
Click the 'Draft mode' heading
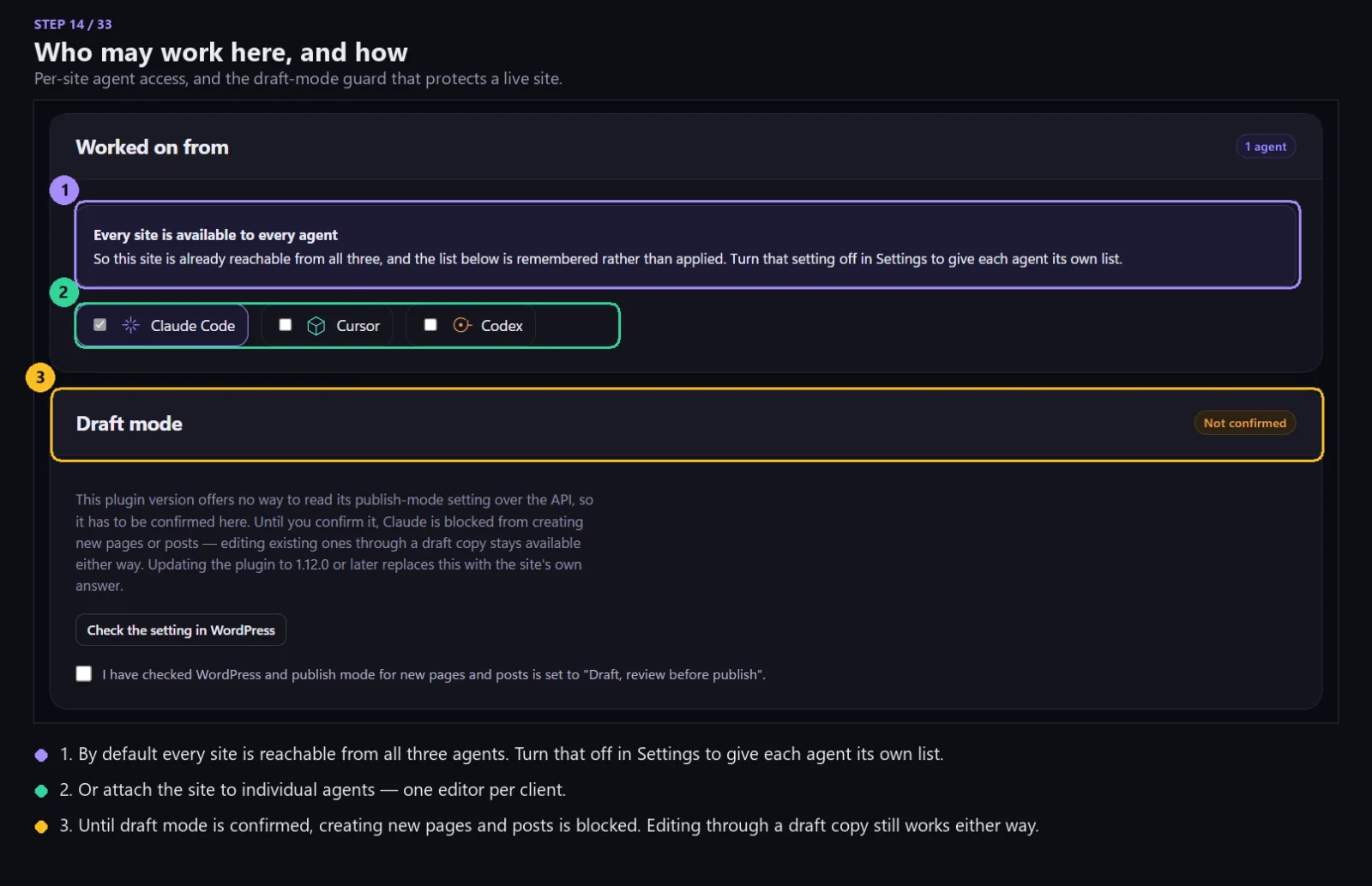coord(129,424)
